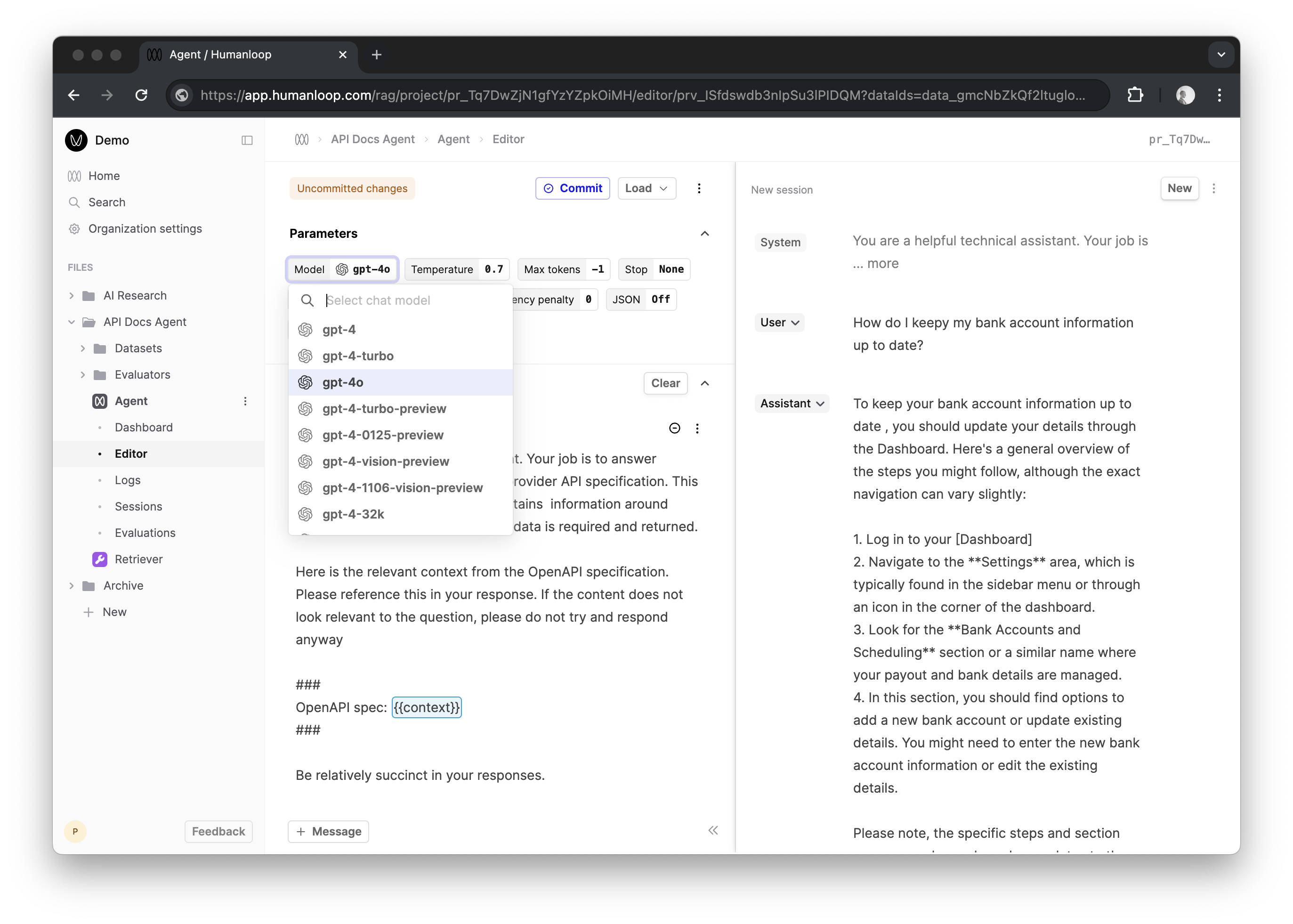Open Home from the sidebar
The image size is (1293, 924).
104,176
